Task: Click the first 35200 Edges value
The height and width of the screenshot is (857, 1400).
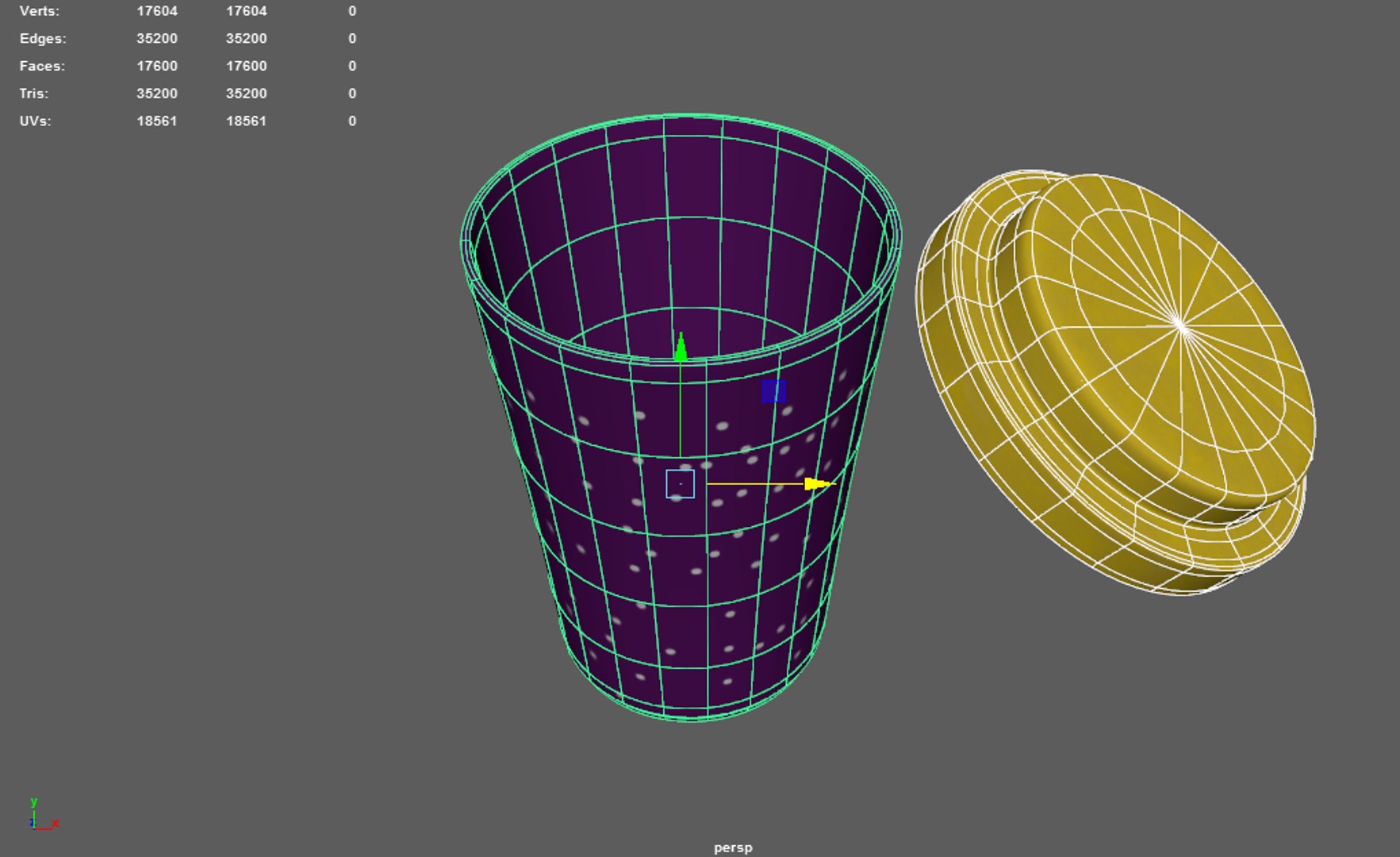Action: 157,38
